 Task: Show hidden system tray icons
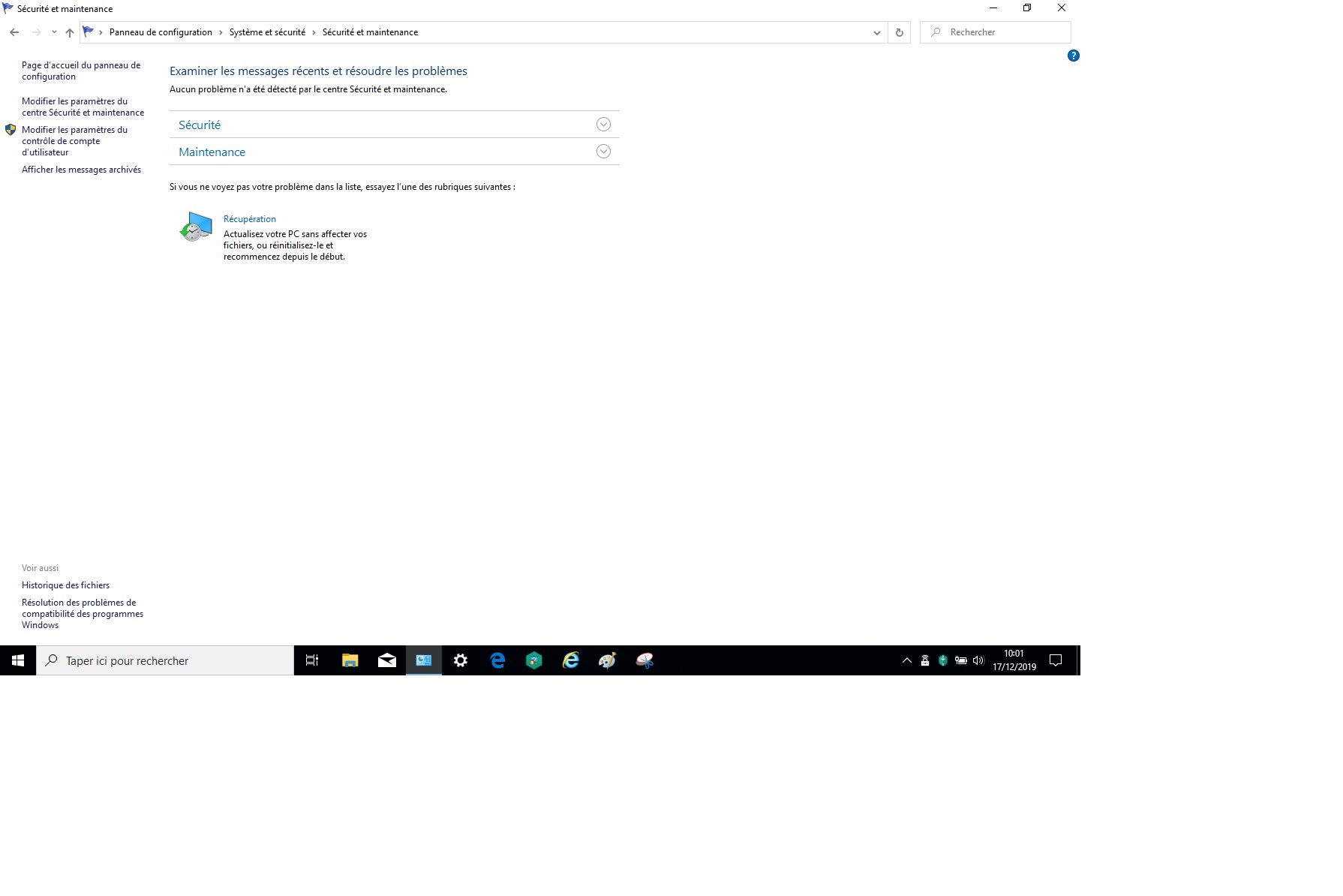click(x=906, y=660)
